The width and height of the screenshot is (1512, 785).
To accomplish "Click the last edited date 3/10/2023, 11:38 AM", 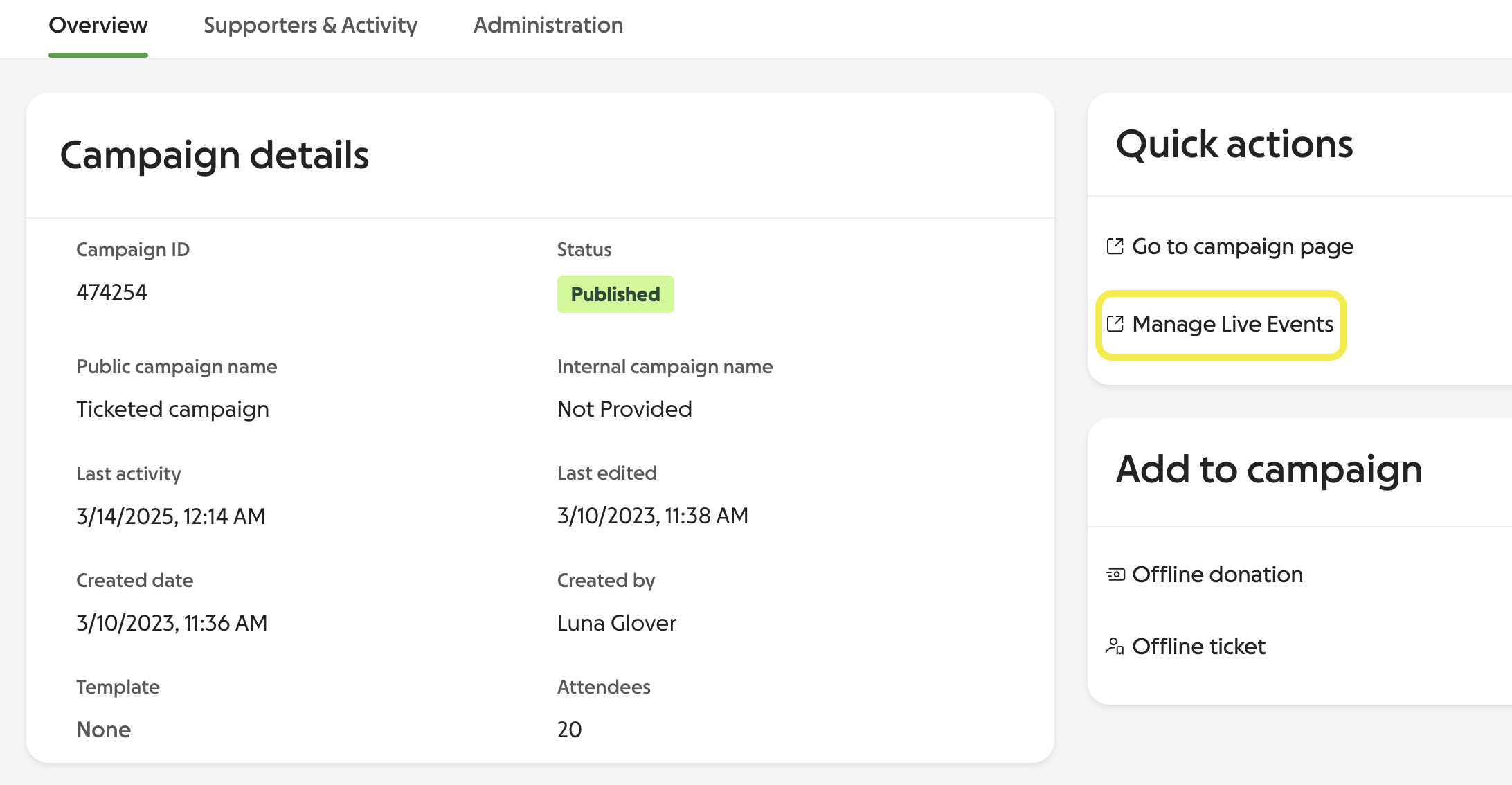I will 653,516.
